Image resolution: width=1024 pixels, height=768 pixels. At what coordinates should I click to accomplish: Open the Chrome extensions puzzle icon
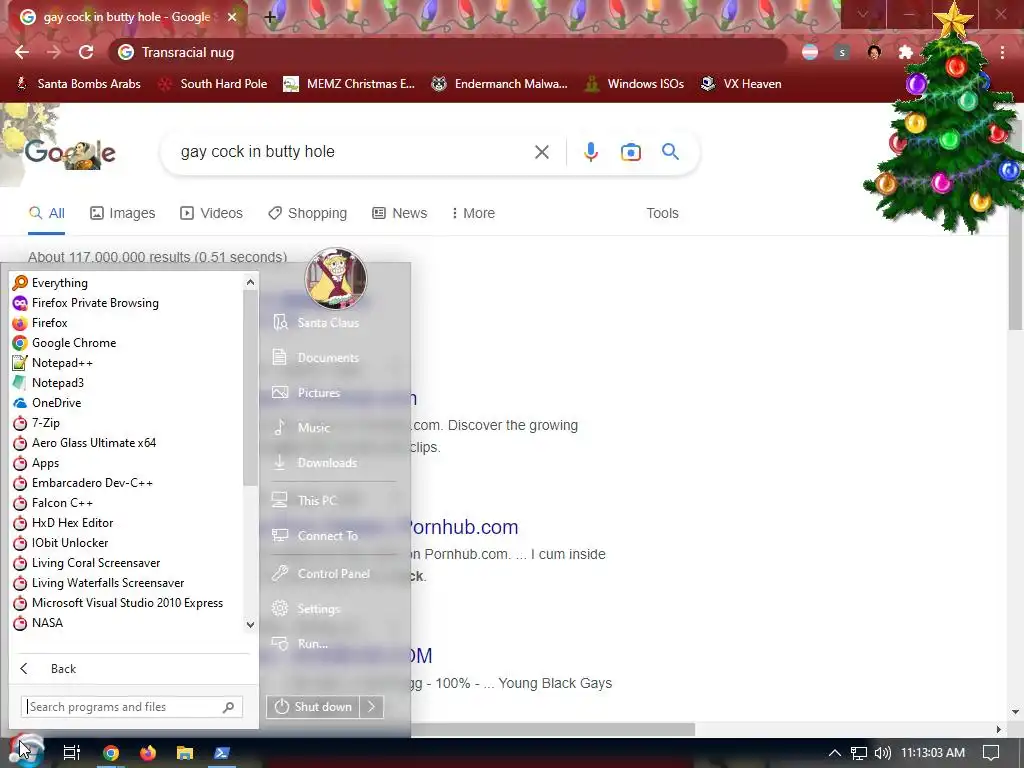906,52
